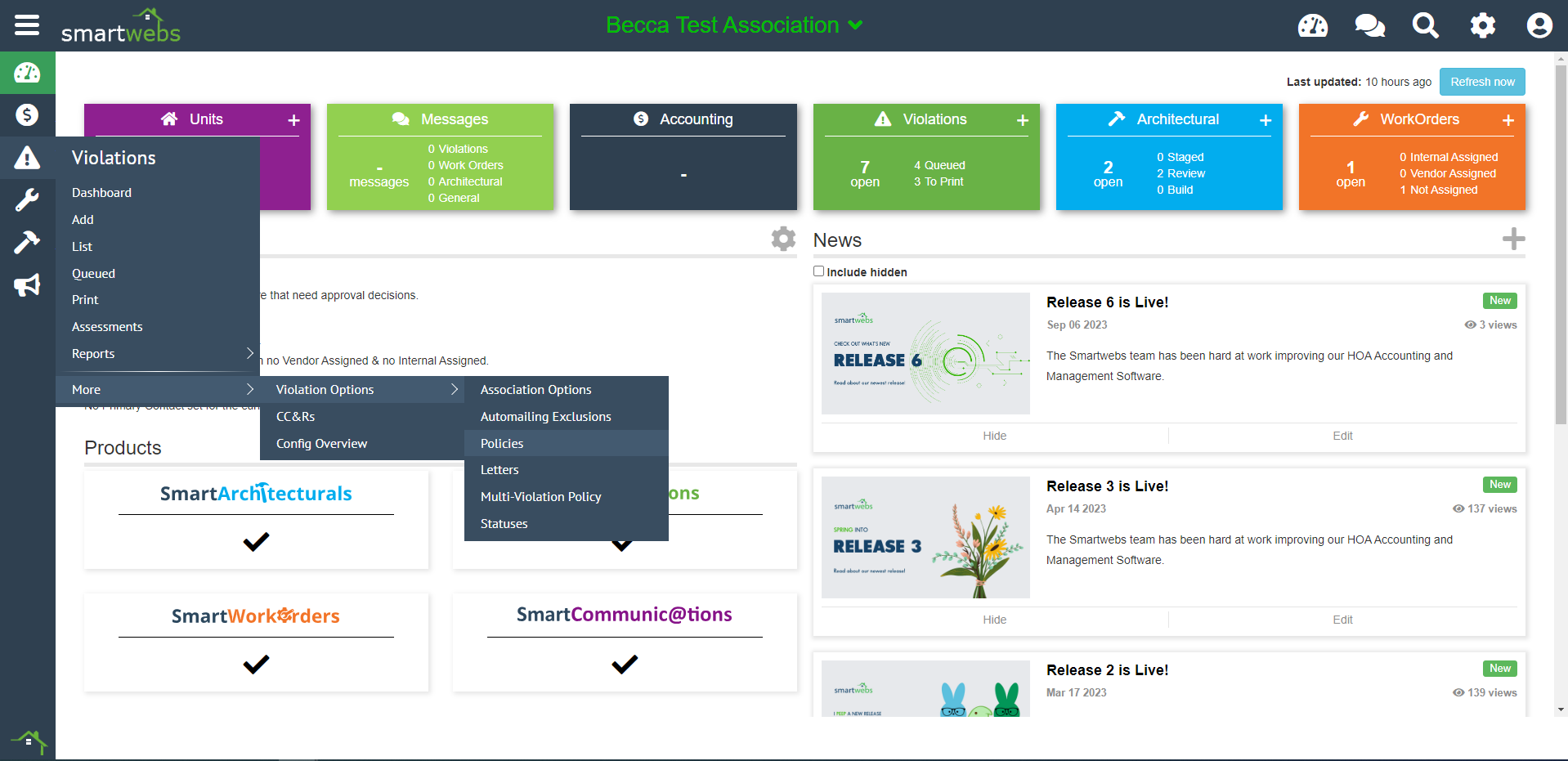
Task: Add a news item with plus icon
Action: (1514, 239)
